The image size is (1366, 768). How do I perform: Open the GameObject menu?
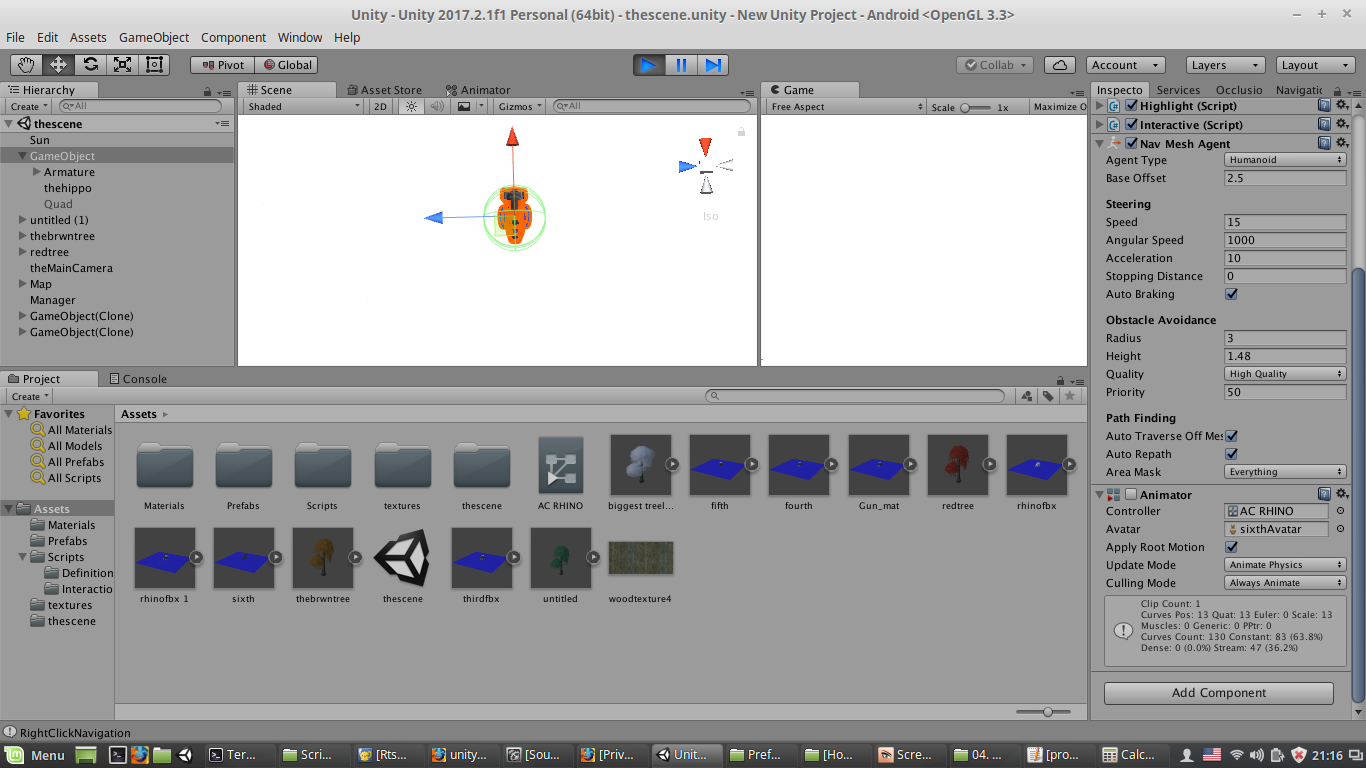pyautogui.click(x=154, y=37)
